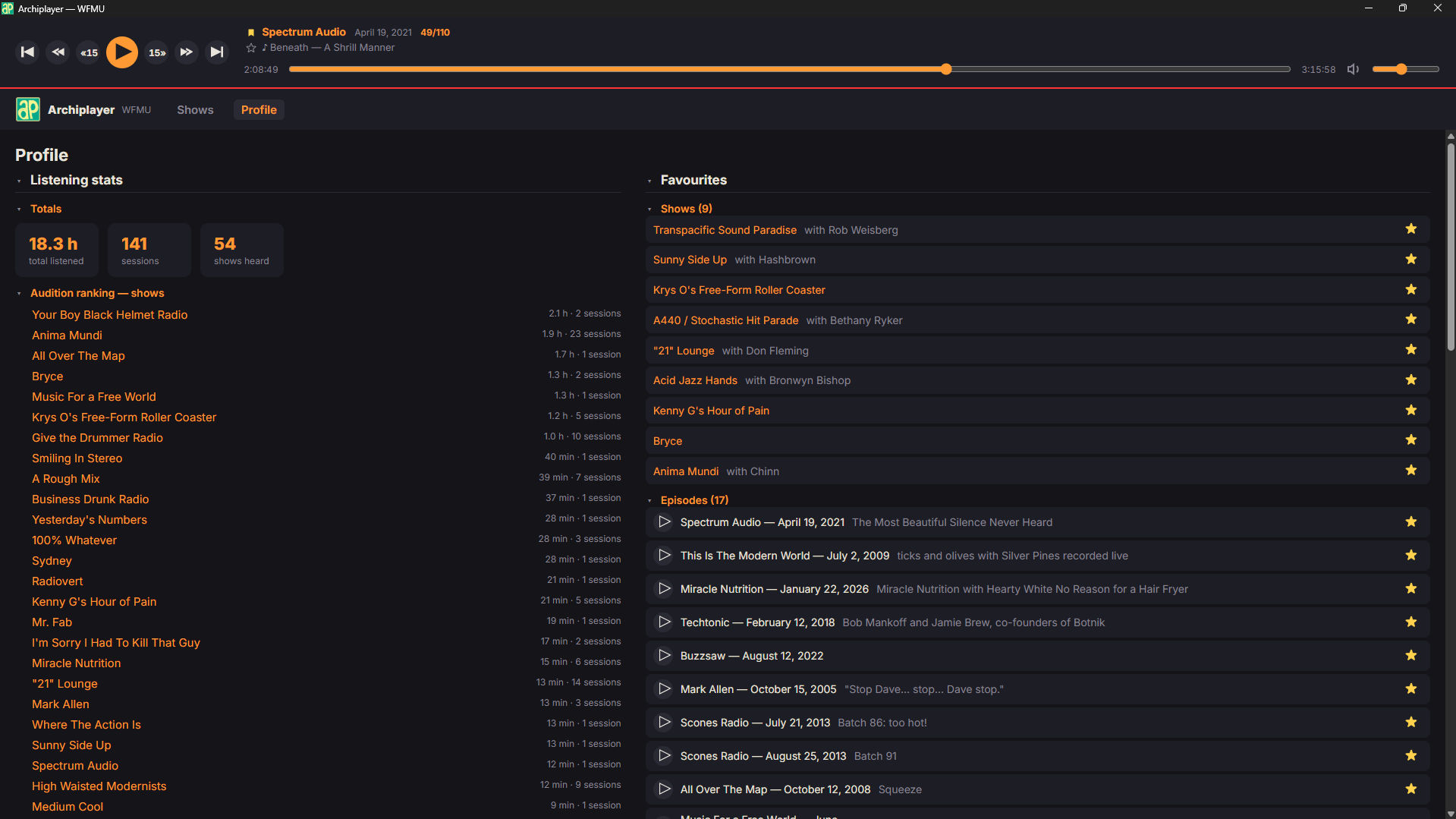This screenshot has height=819, width=1456.
Task: Toggle star for Bryce favourite show
Action: [x=1411, y=440]
